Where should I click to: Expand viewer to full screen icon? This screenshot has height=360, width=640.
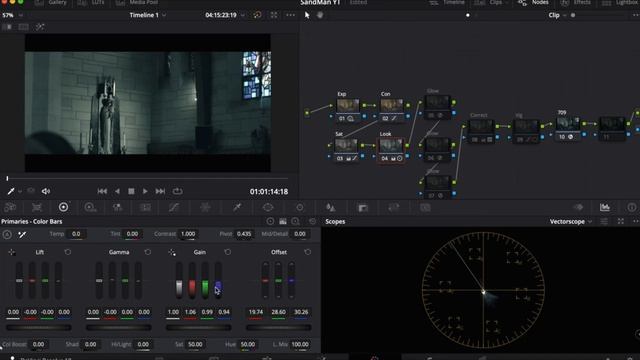click(x=274, y=15)
